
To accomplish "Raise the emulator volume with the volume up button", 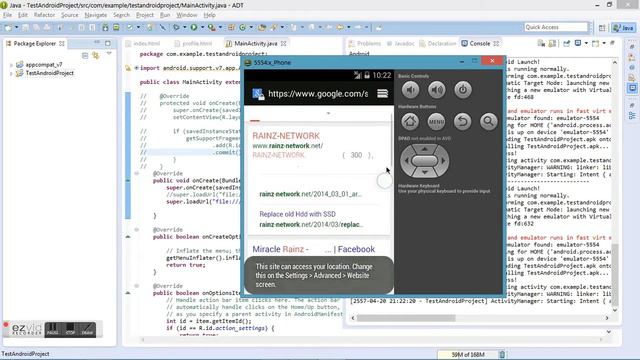I will point(436,90).
